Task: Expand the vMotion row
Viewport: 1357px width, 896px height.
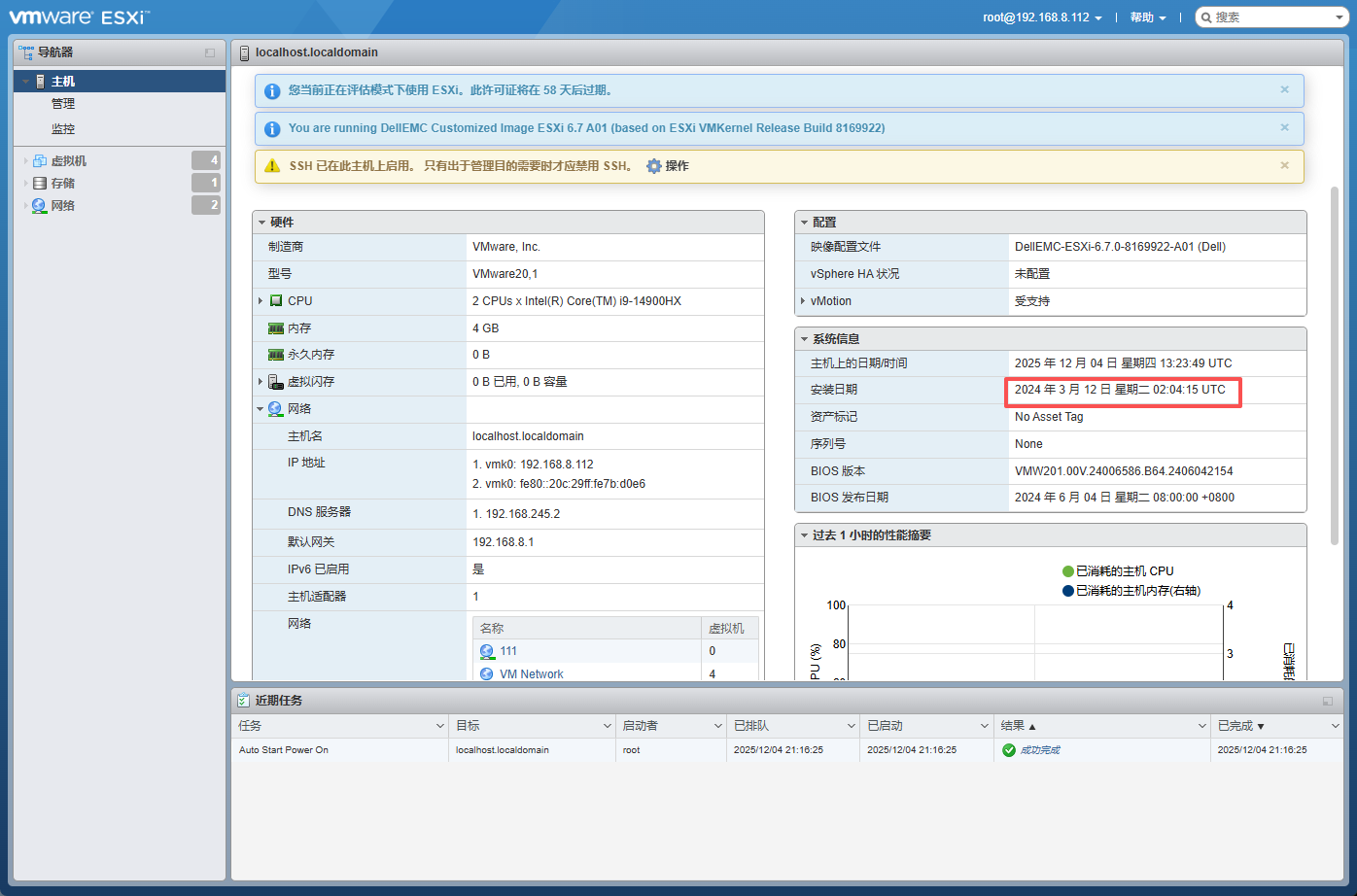Action: pos(803,301)
